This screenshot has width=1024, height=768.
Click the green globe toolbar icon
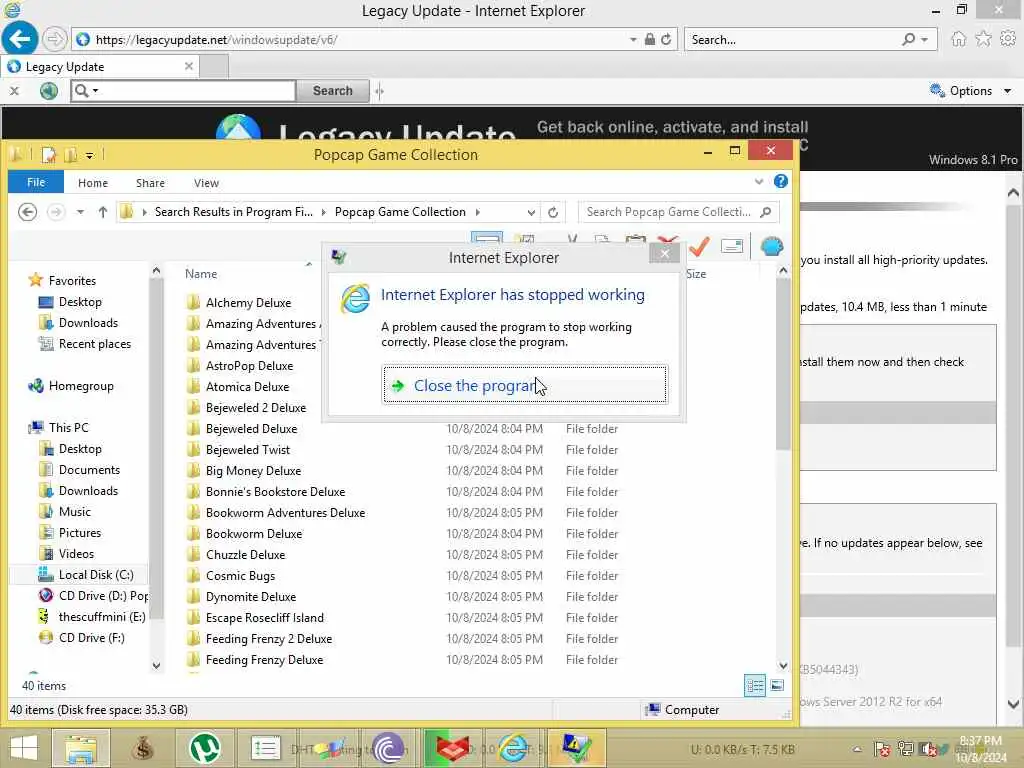(x=49, y=91)
